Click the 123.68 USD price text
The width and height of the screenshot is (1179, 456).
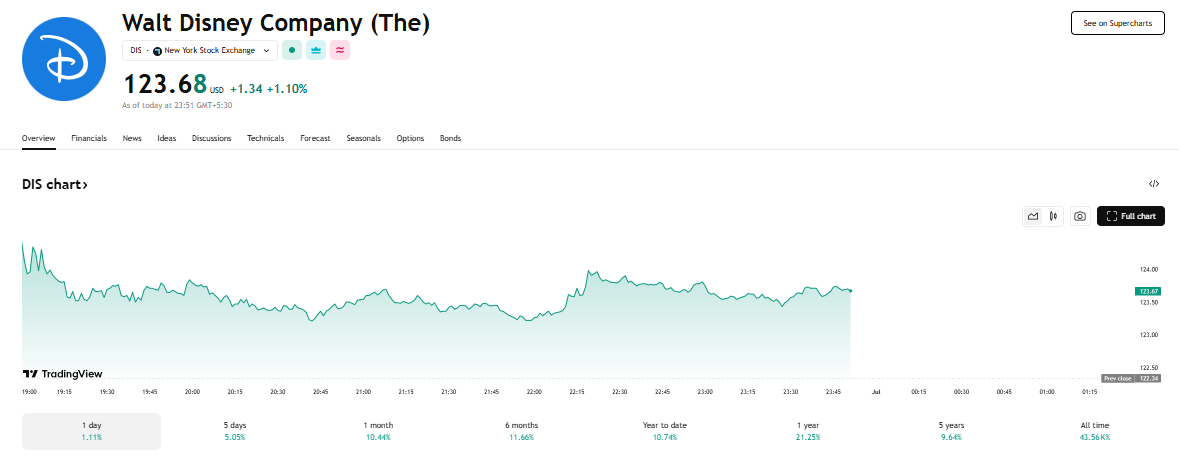(x=174, y=84)
